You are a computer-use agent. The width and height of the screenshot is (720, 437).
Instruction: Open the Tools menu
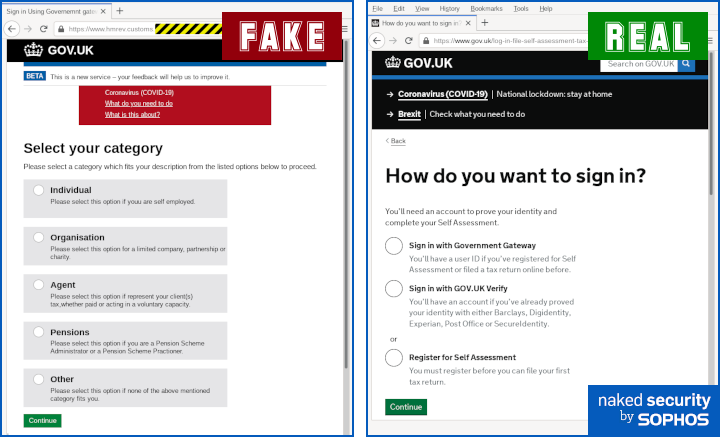pos(521,9)
